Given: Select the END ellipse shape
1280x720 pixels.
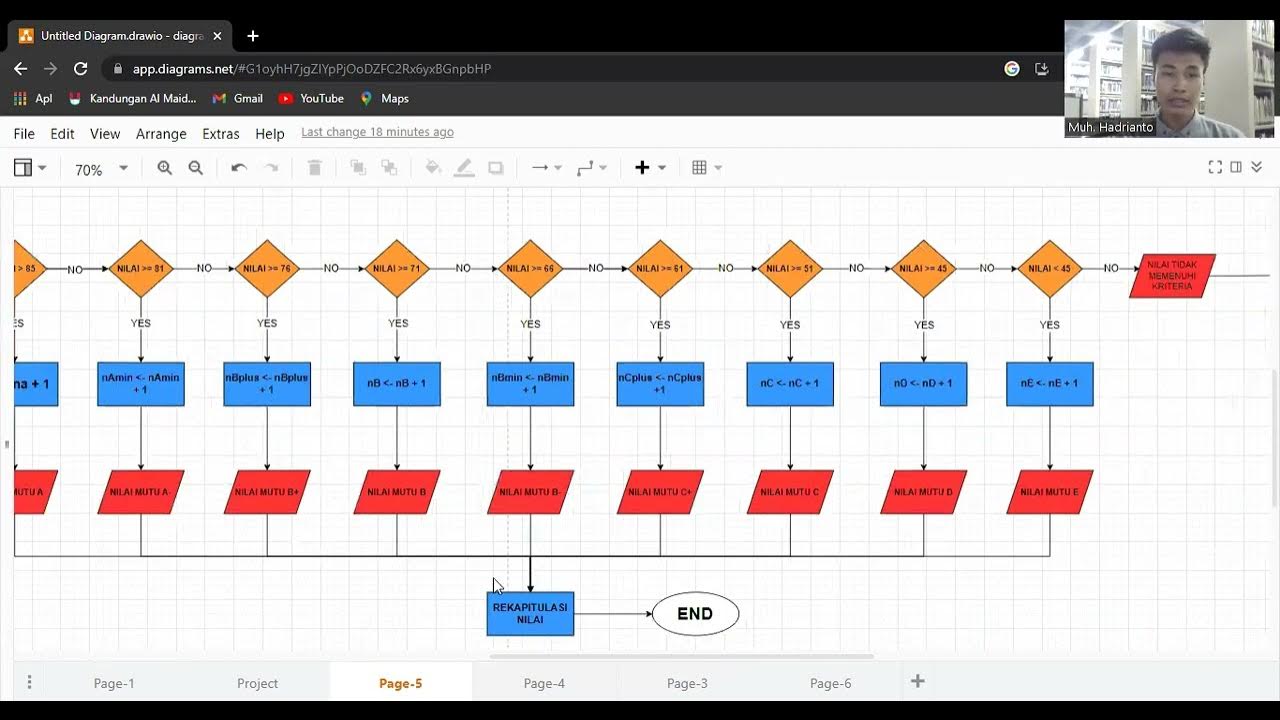Looking at the screenshot, I should (695, 614).
